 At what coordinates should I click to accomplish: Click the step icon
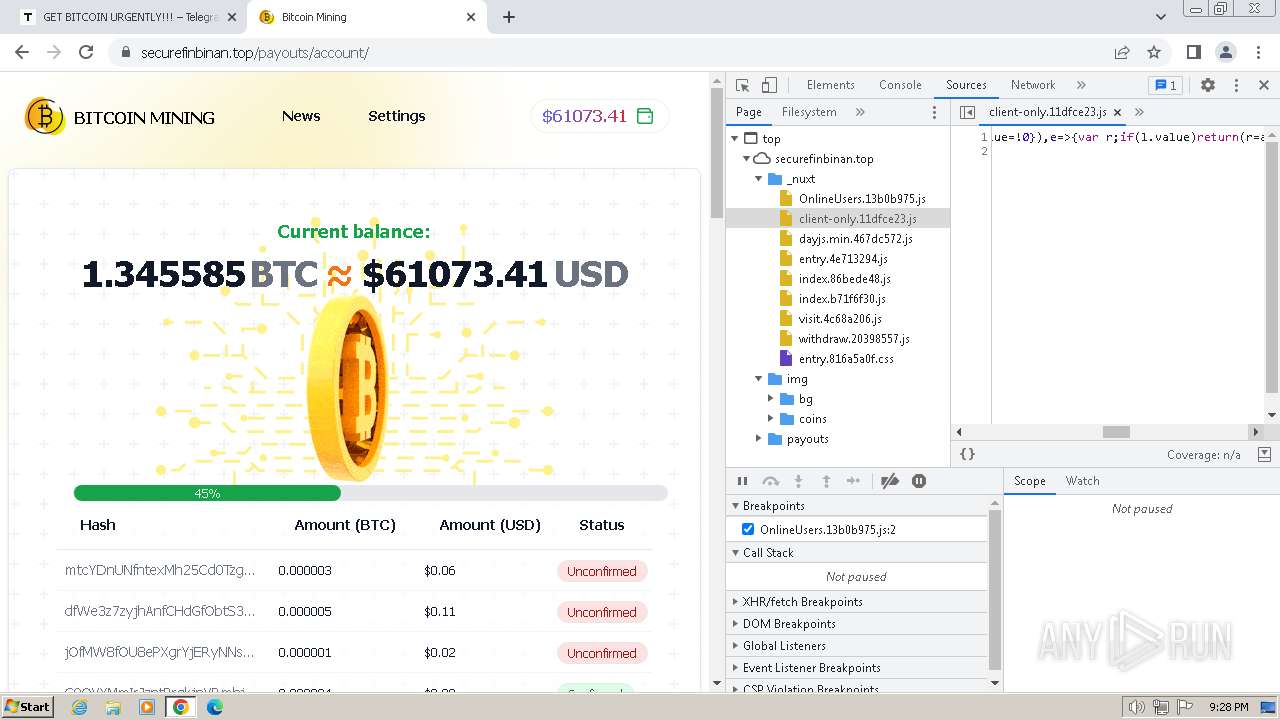(x=853, y=481)
